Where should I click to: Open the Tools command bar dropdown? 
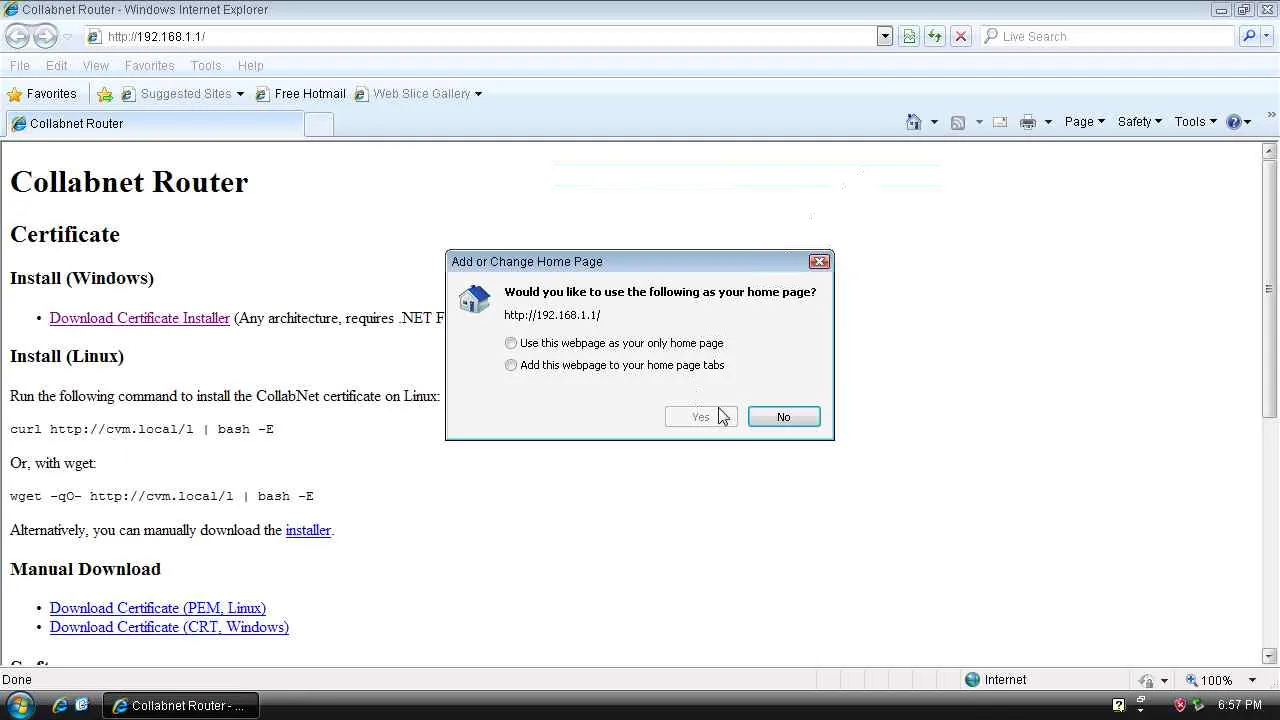(x=1195, y=122)
